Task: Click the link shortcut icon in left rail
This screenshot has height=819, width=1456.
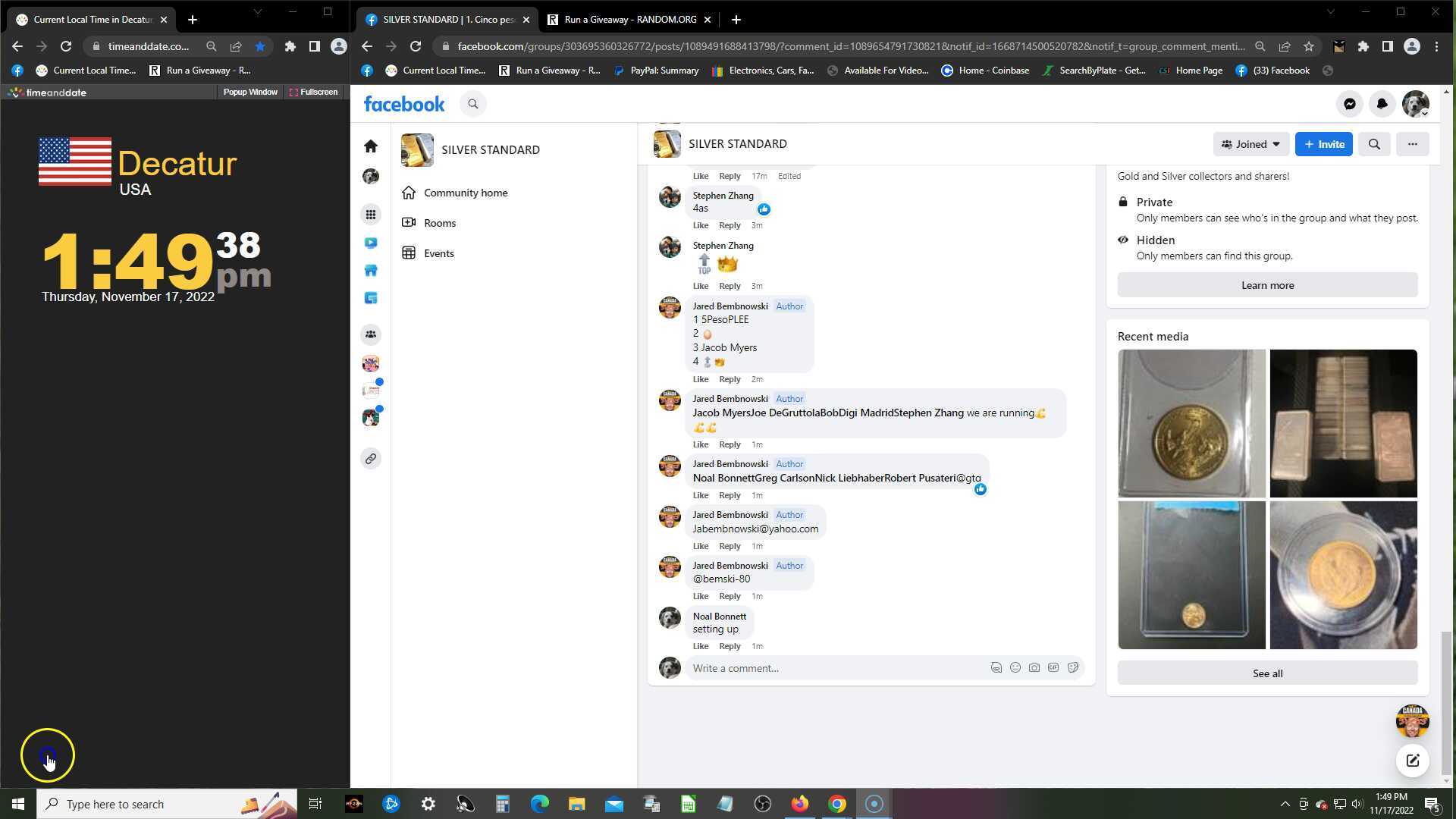Action: (x=371, y=459)
